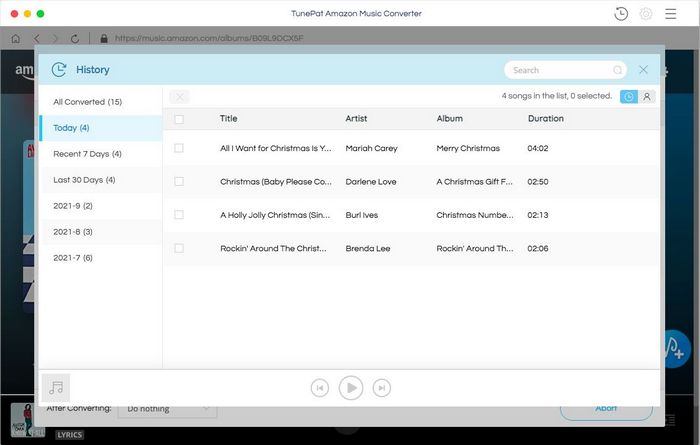This screenshot has height=445, width=700.
Task: Check the Darlene Love song checkbox
Action: [x=179, y=182]
